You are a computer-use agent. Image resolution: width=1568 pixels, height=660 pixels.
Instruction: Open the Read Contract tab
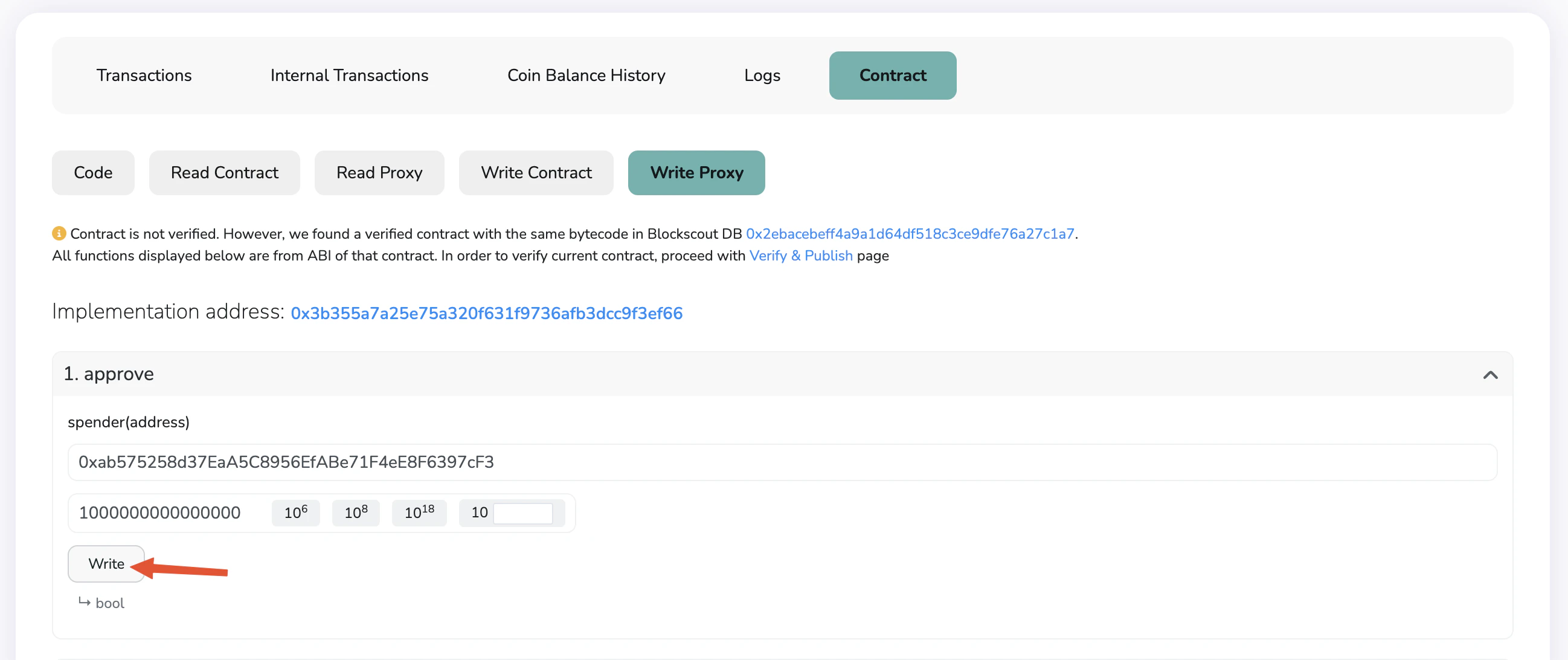(x=224, y=172)
